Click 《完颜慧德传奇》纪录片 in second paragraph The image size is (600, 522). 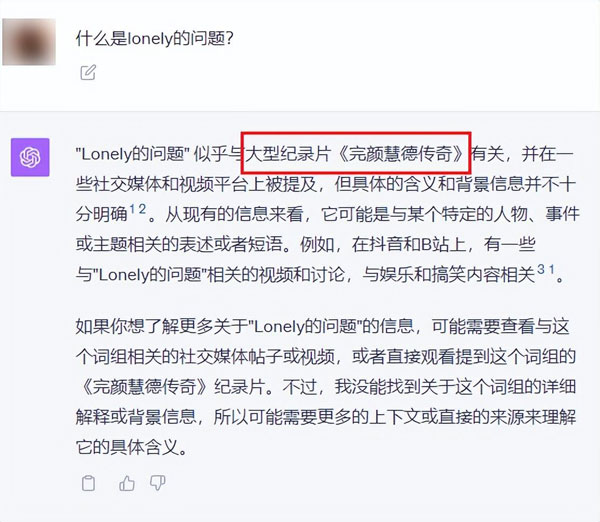click(x=171, y=387)
